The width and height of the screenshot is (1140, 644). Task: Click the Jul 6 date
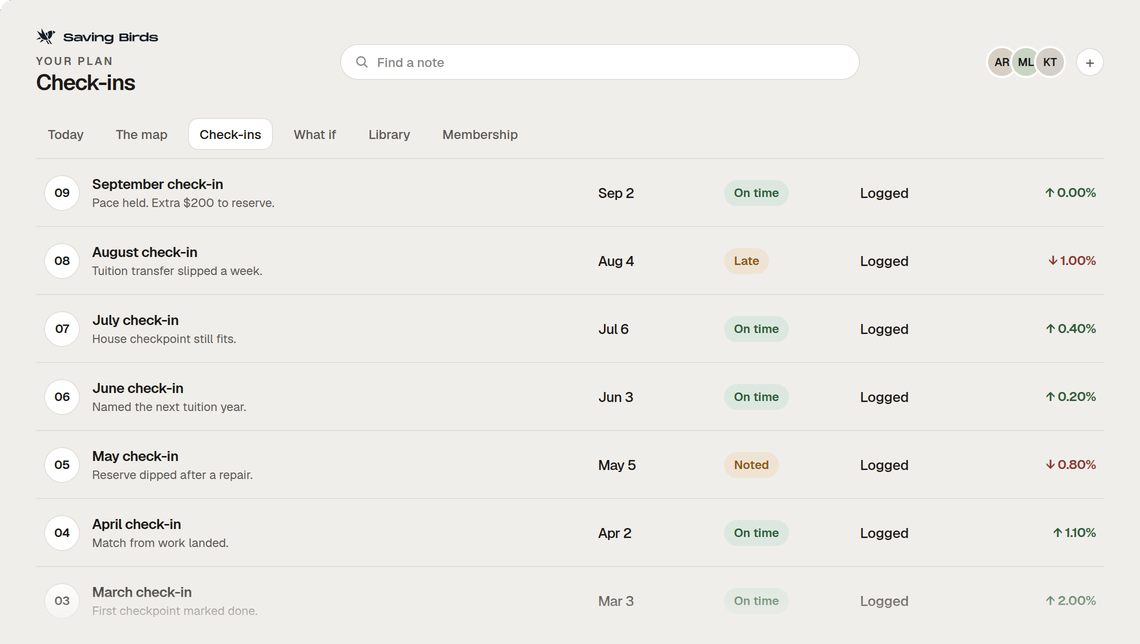[x=614, y=329]
